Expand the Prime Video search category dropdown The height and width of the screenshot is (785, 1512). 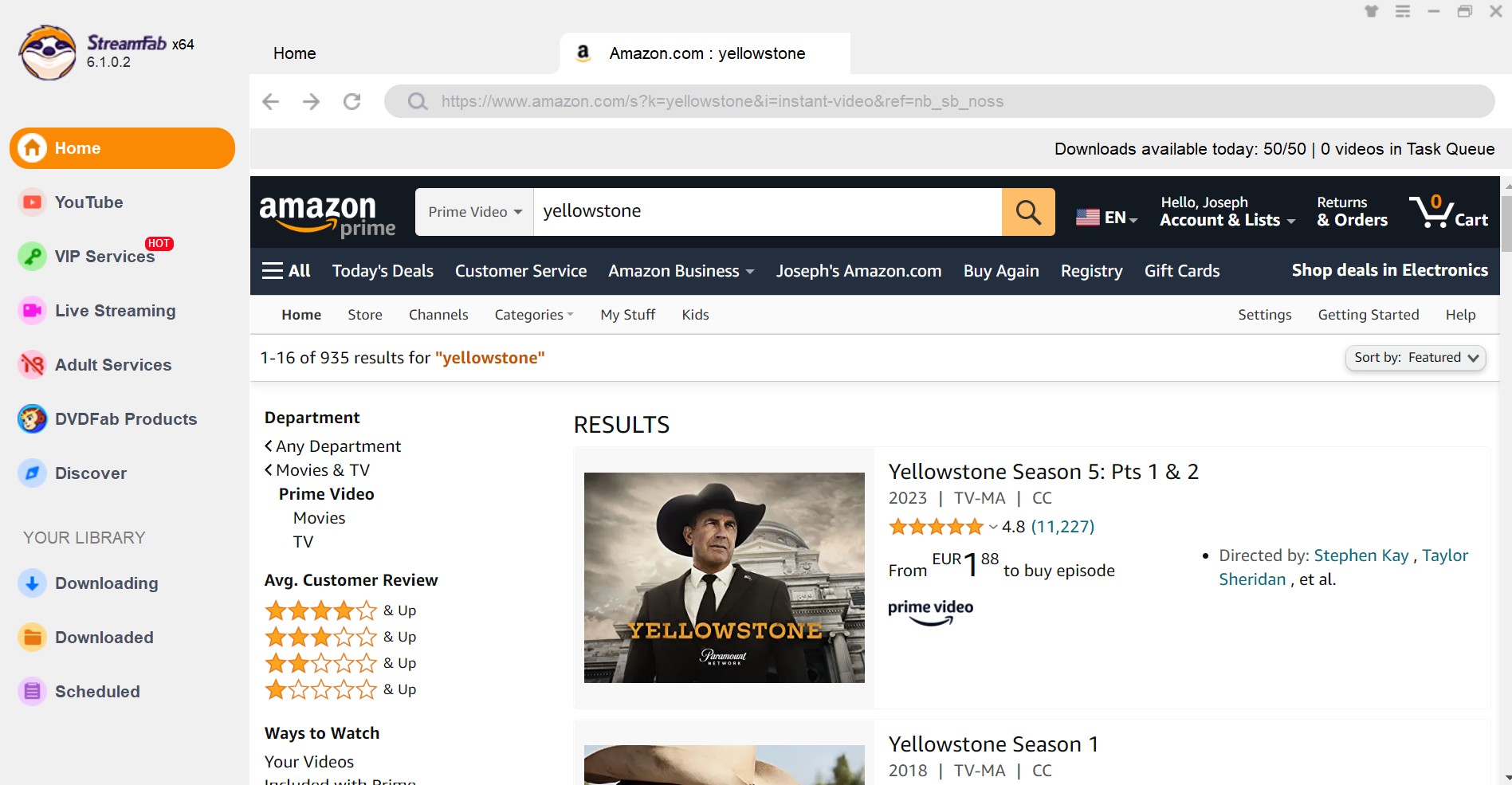[x=474, y=212]
